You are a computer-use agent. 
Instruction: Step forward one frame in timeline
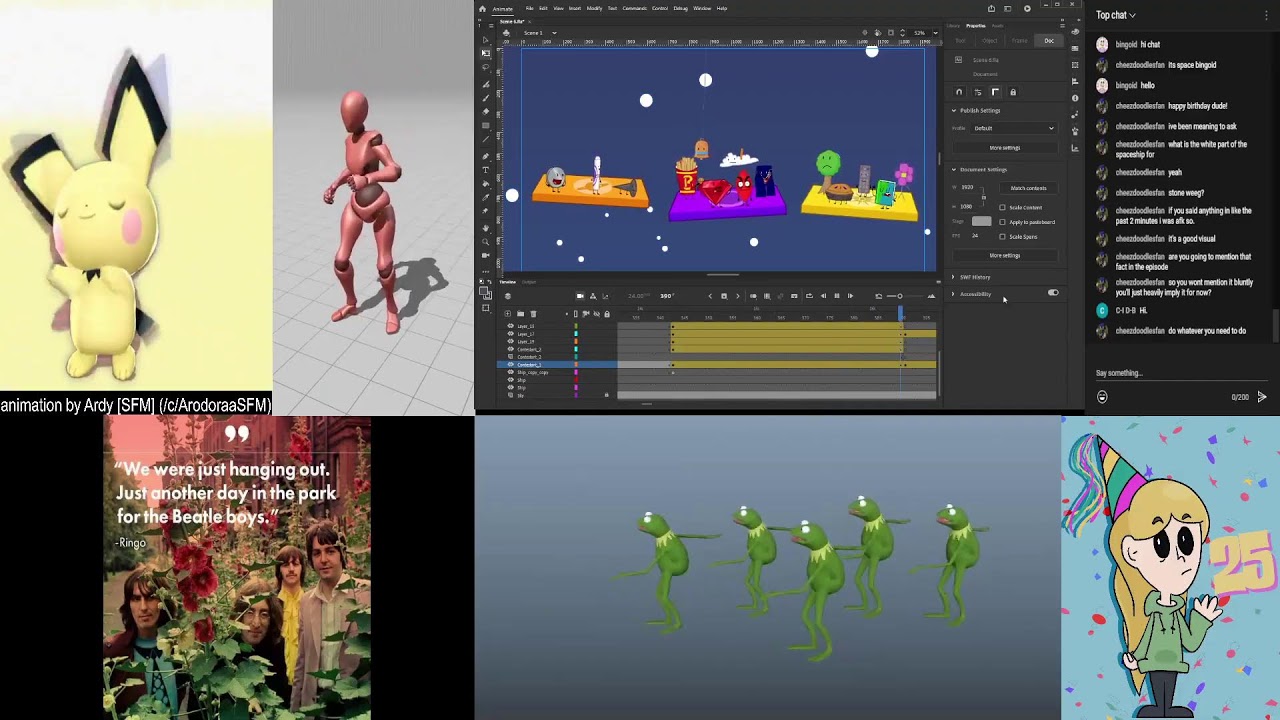click(850, 296)
